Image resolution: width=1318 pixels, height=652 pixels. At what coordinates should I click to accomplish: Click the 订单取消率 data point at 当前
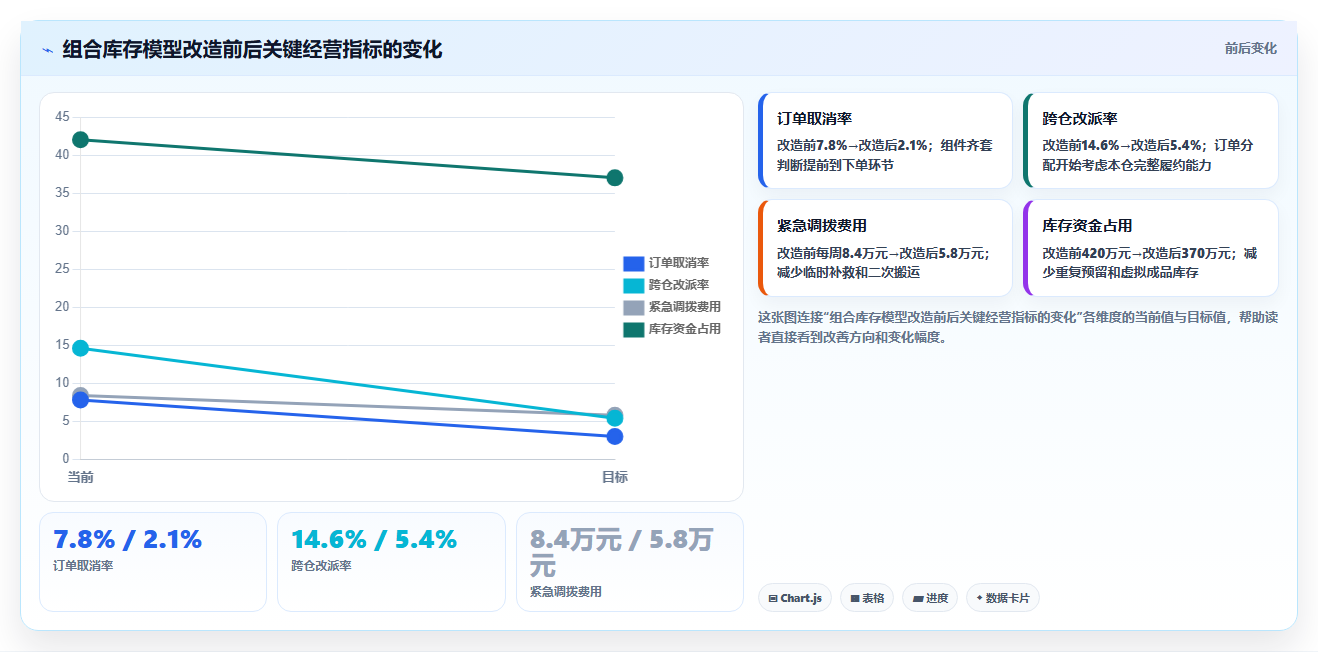click(x=81, y=401)
